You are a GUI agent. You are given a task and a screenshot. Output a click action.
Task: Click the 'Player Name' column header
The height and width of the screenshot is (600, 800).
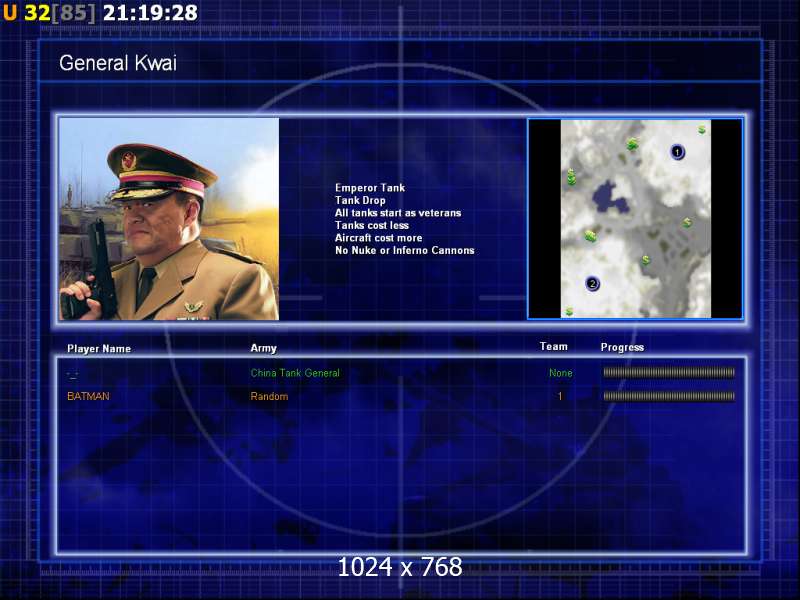tap(99, 349)
